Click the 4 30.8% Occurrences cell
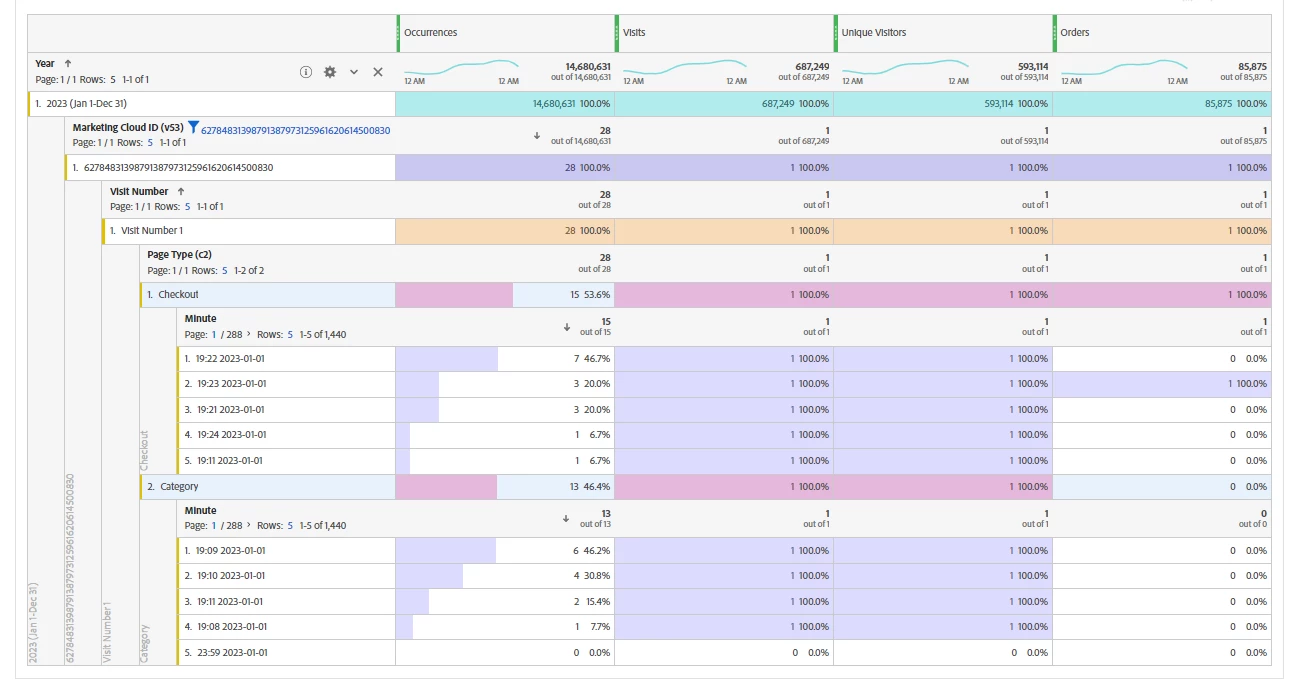The width and height of the screenshot is (1296, 688). [505, 576]
